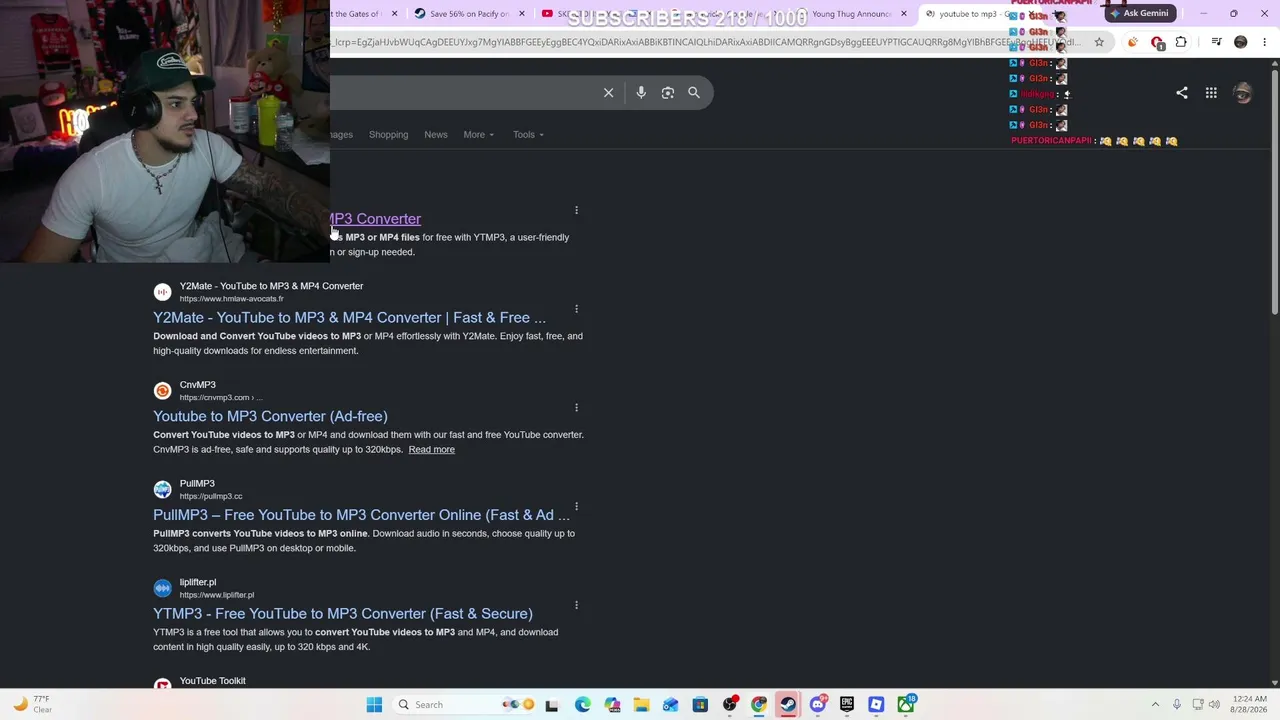Start a voice search with the microphone icon

(x=641, y=93)
